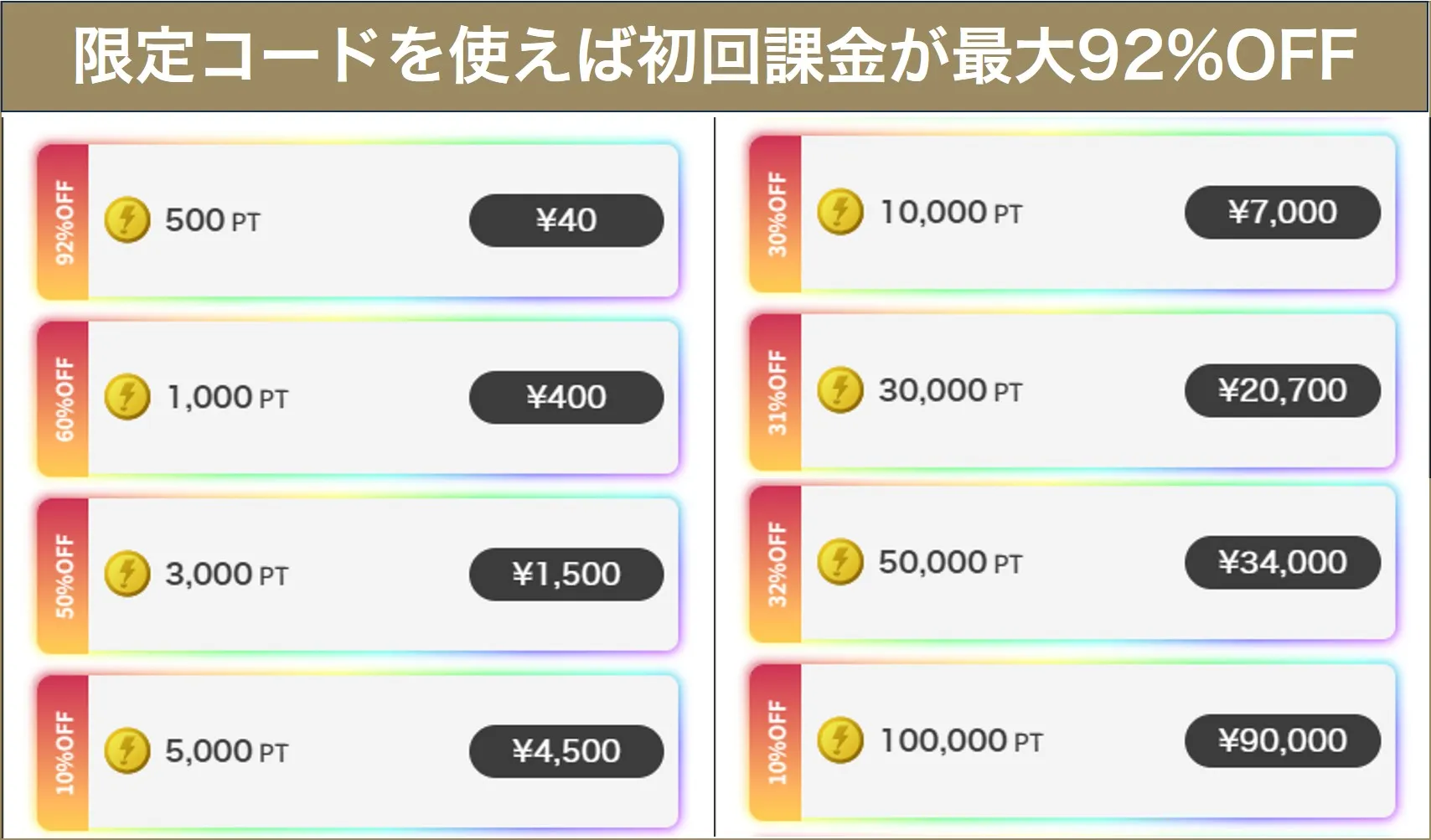1431x840 pixels.
Task: Click the 30%OFF discount ribbon
Action: tap(774, 212)
